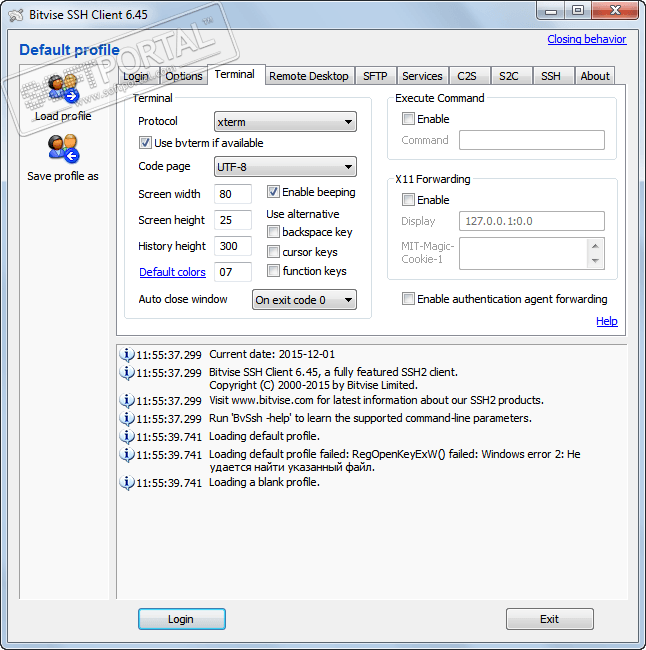Open the Closing behavior link
The height and width of the screenshot is (650, 646).
pos(587,39)
